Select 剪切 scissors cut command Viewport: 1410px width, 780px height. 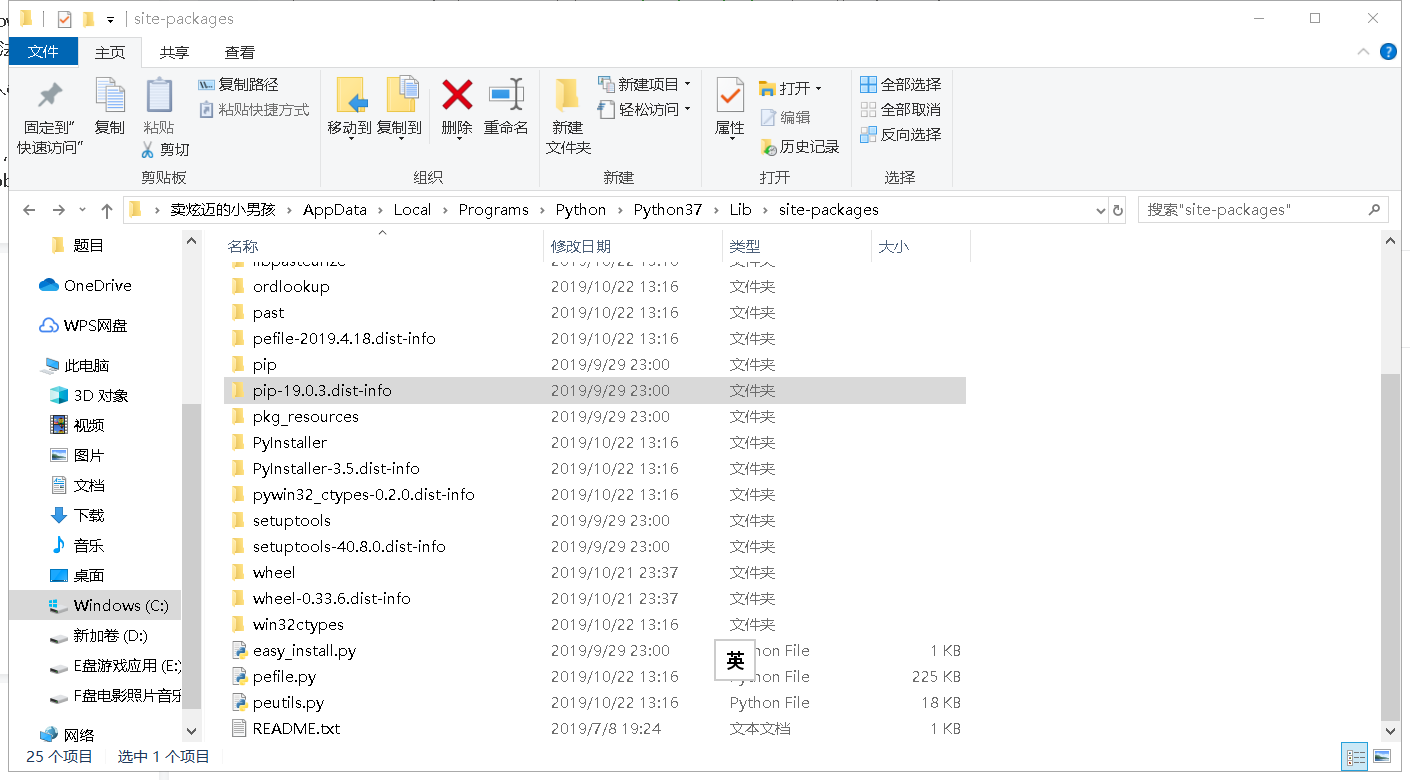point(165,149)
